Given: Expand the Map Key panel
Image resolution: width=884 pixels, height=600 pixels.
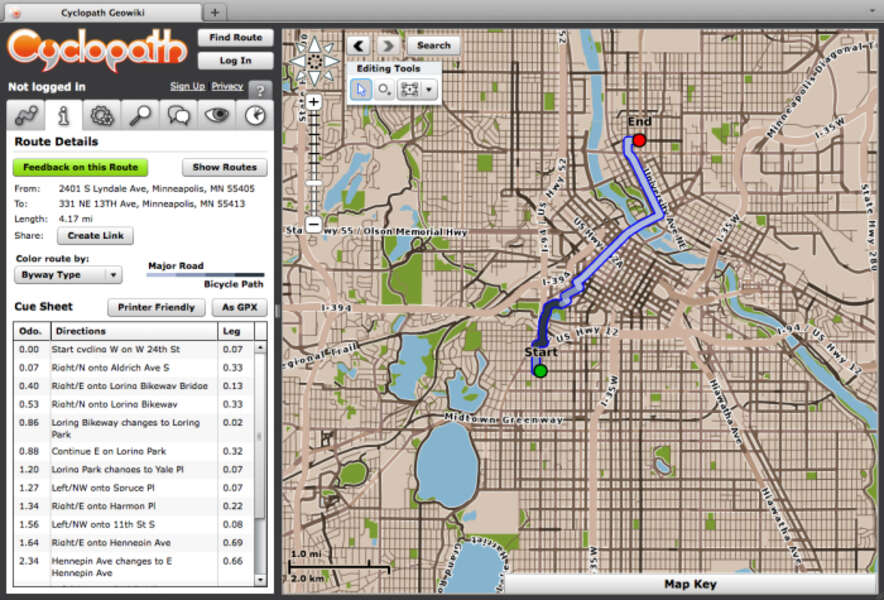Looking at the screenshot, I should (690, 584).
